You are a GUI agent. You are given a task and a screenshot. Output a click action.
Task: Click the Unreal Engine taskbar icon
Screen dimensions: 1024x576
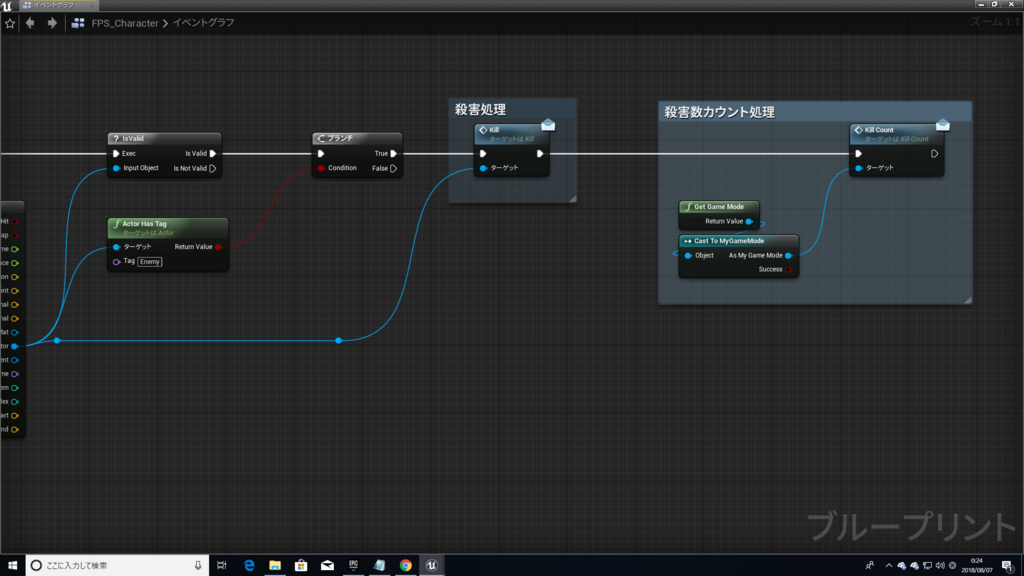[432, 566]
